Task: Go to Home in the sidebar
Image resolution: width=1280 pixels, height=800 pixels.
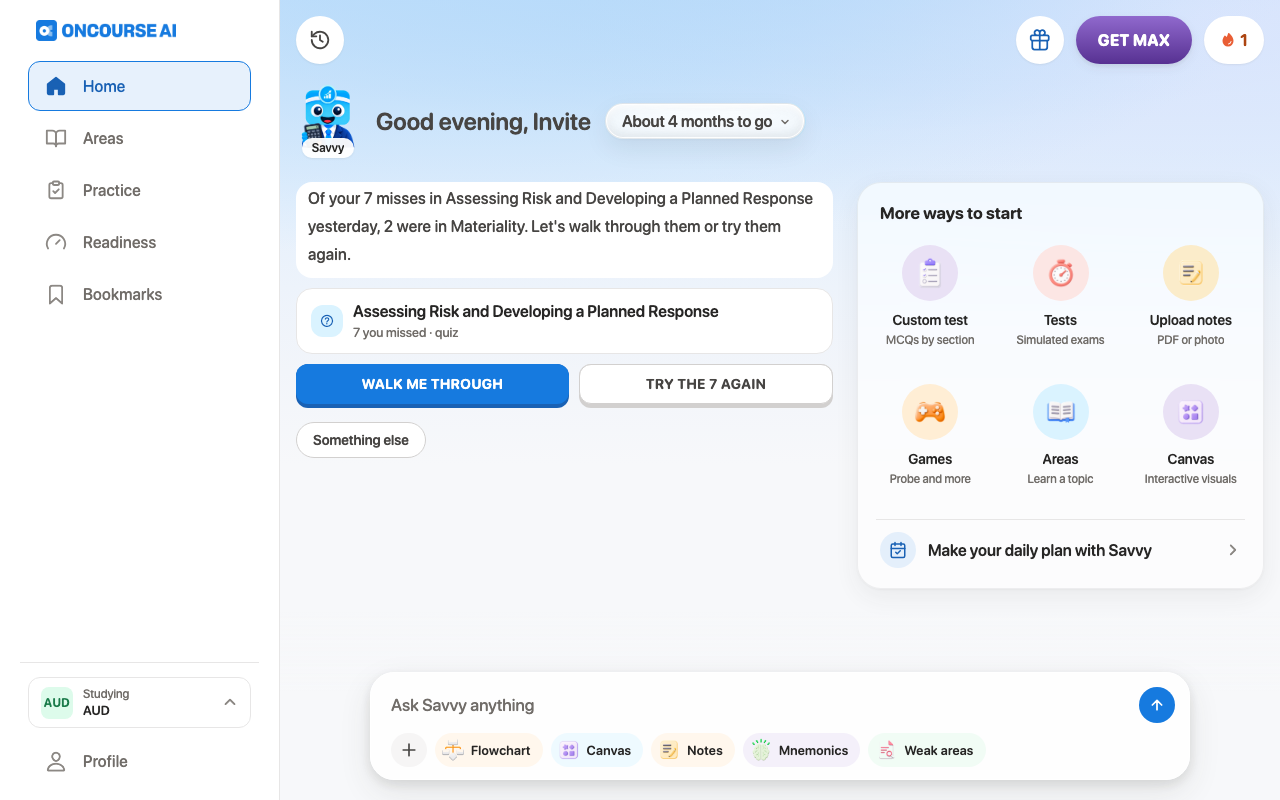Action: click(x=139, y=86)
